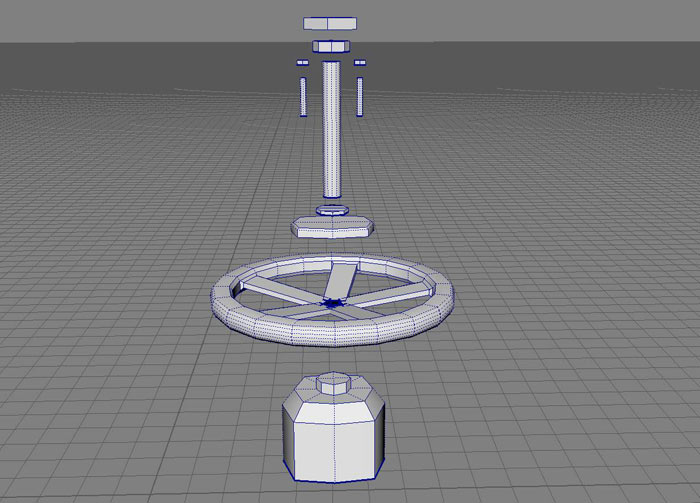Select the rectangular cap block at the top

(330, 22)
